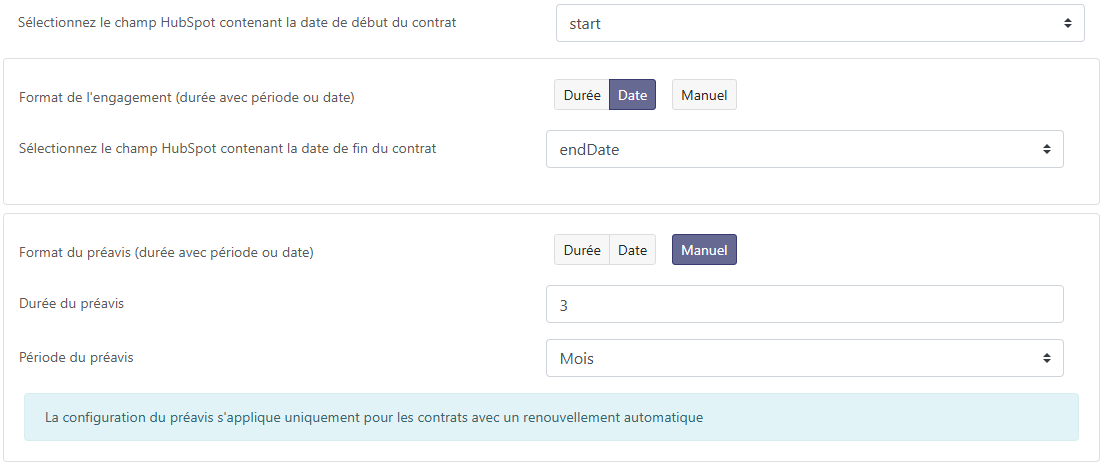This screenshot has width=1111, height=470.
Task: Click the 'Durée du préavis' label
Action: 71,303
